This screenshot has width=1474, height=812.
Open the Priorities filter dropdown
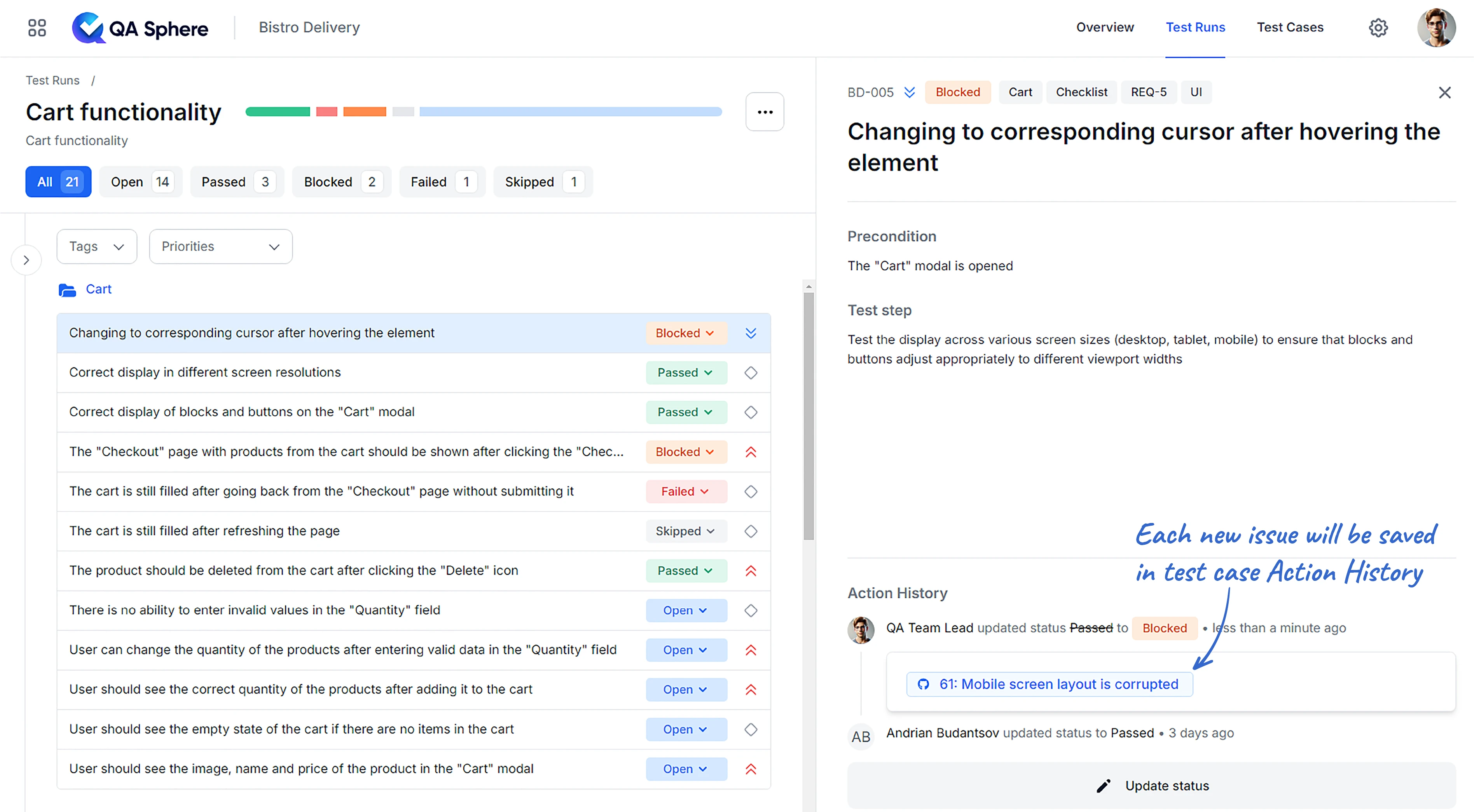coord(220,246)
